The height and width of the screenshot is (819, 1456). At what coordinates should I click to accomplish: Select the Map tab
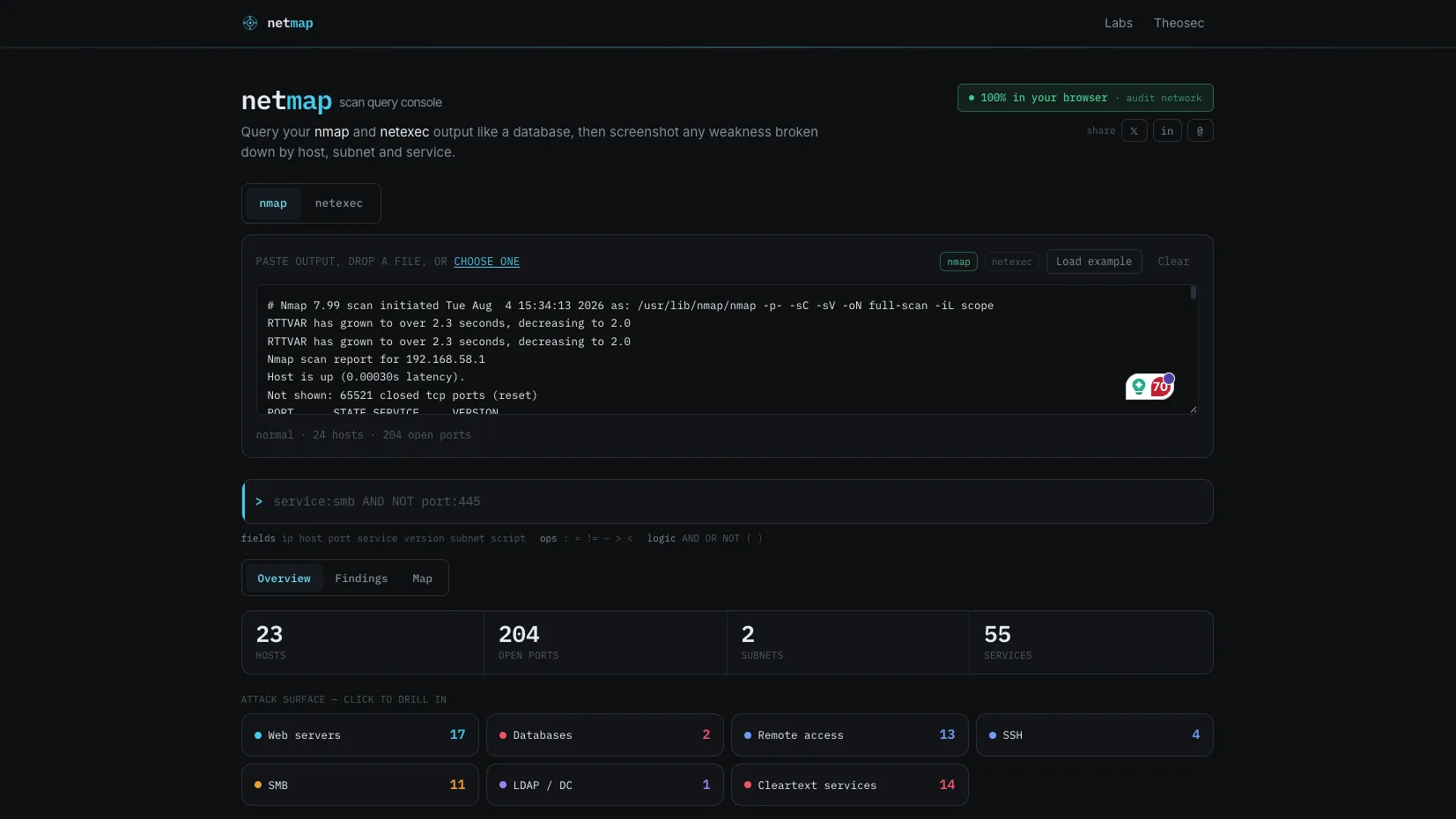point(422,579)
